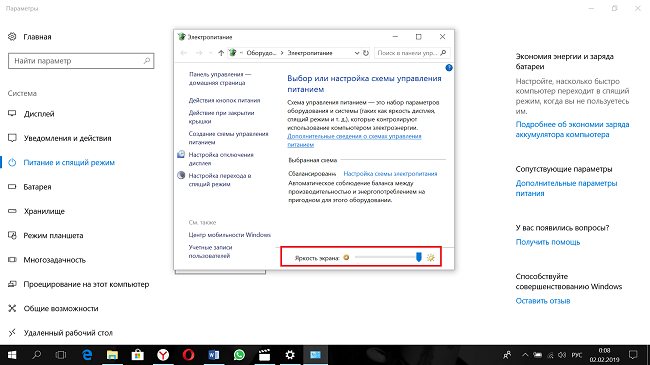The width and height of the screenshot is (650, 365).
Task: Open File Explorer from taskbar
Action: (112, 355)
